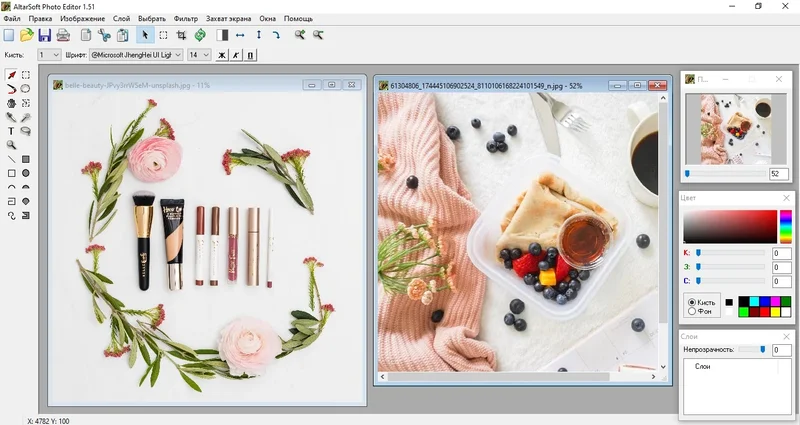Viewport: 800px width, 425px height.
Task: Select the Crop tool in toolbar
Action: point(182,35)
